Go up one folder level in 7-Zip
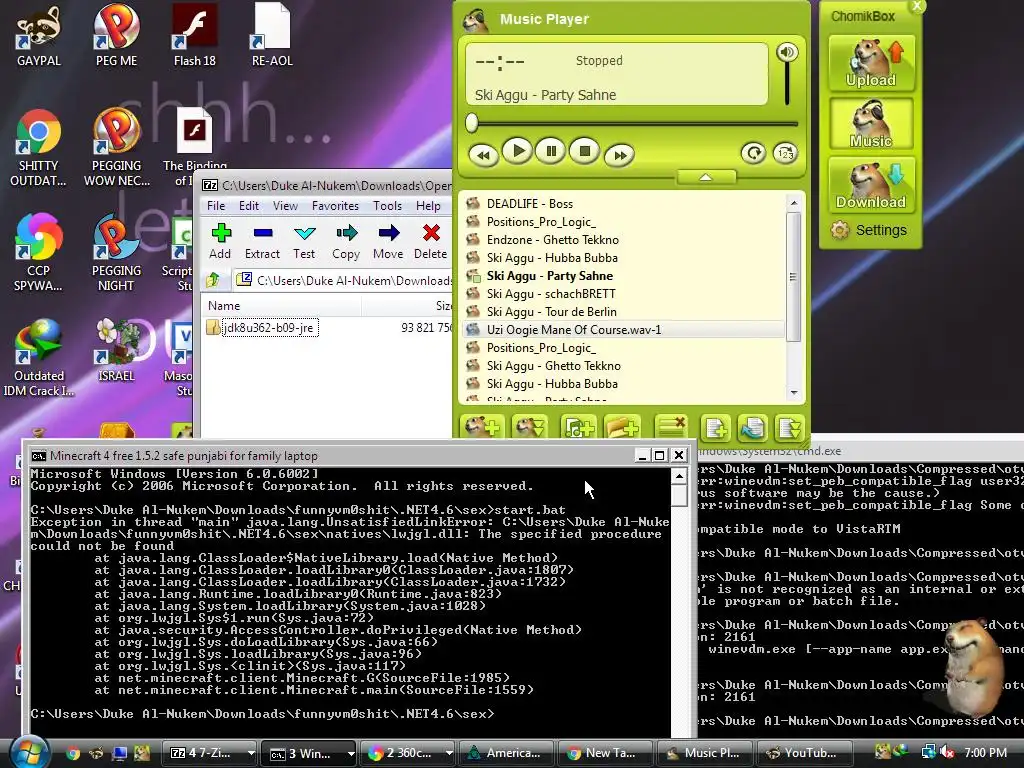1024x768 pixels. (213, 280)
